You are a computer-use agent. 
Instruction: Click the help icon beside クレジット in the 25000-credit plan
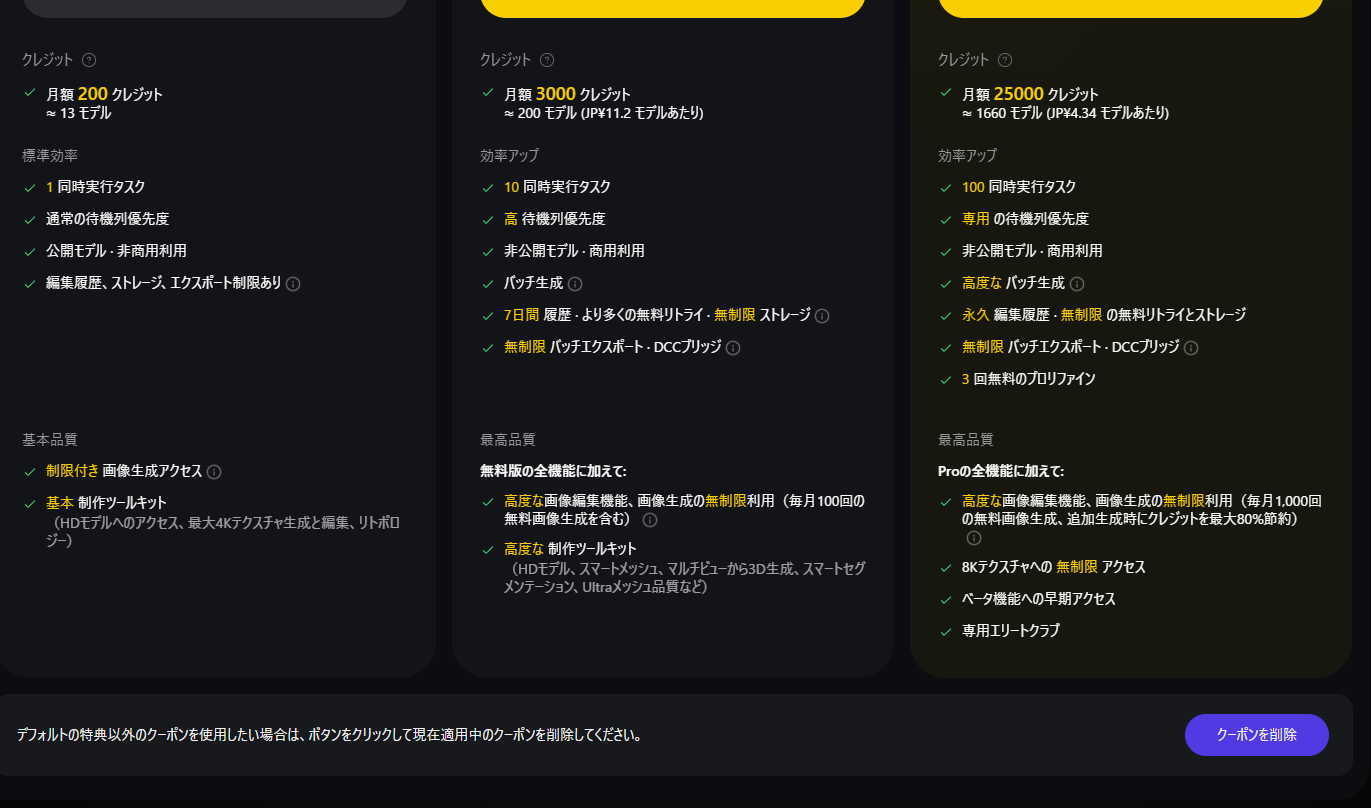click(1005, 60)
